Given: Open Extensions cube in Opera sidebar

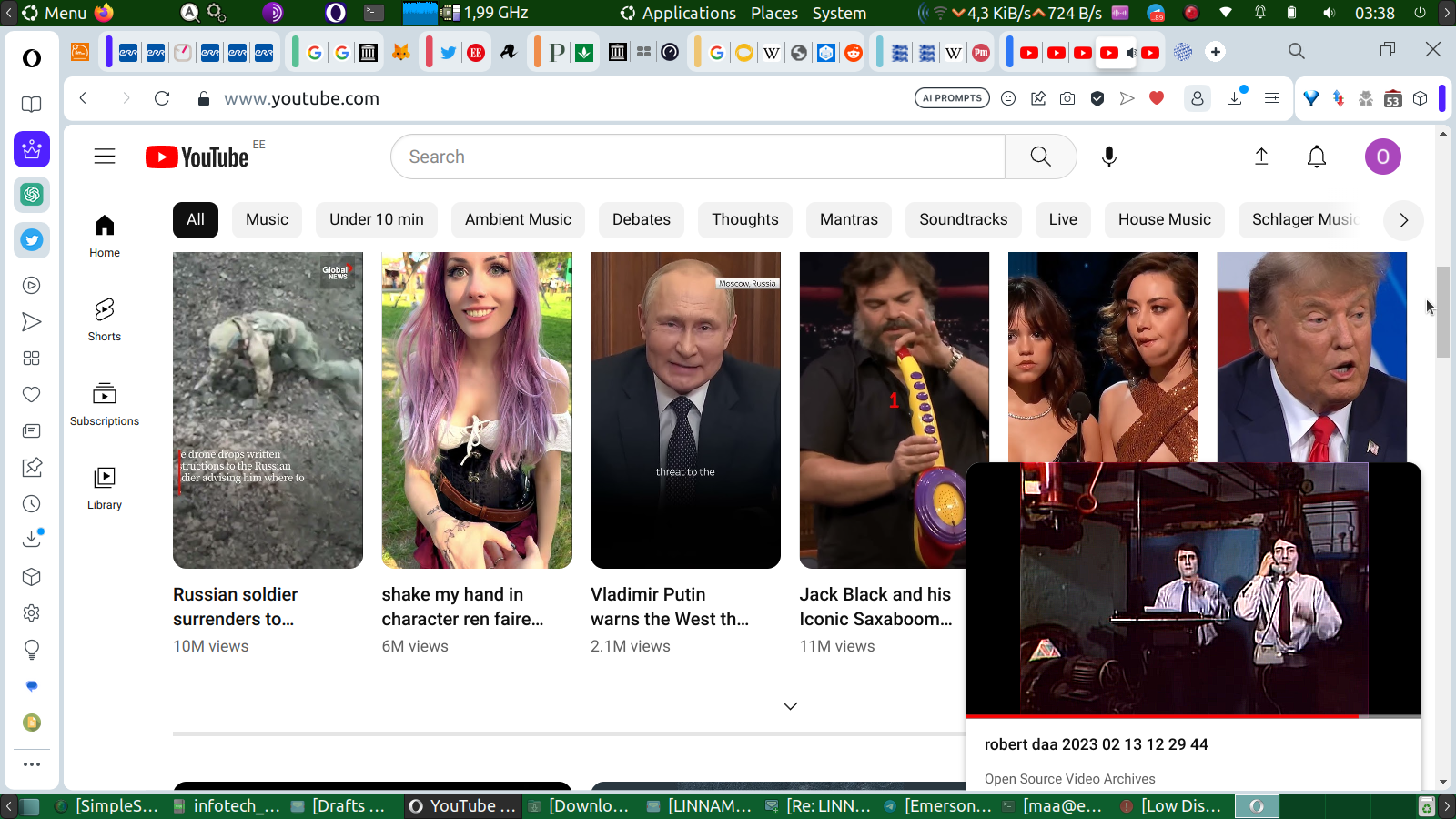Looking at the screenshot, I should [x=32, y=577].
